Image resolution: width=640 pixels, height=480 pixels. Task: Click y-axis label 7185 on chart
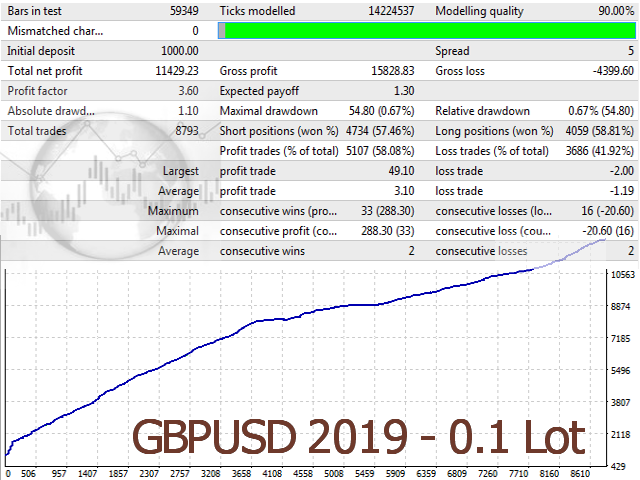(620, 338)
